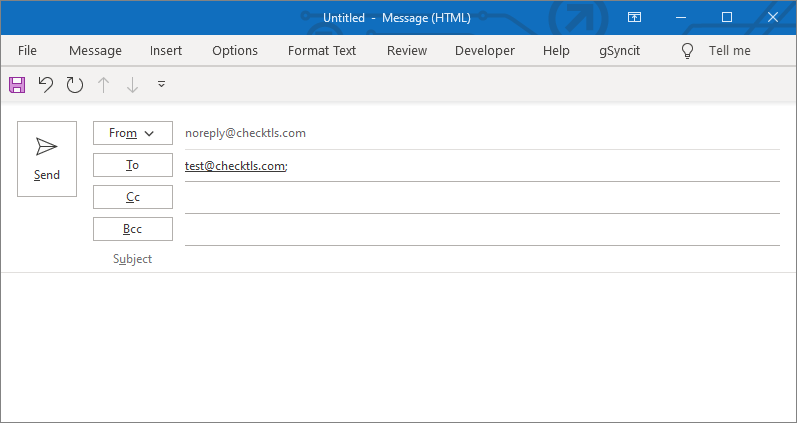Open the Format Text tab
This screenshot has width=797, height=423.
(x=322, y=51)
